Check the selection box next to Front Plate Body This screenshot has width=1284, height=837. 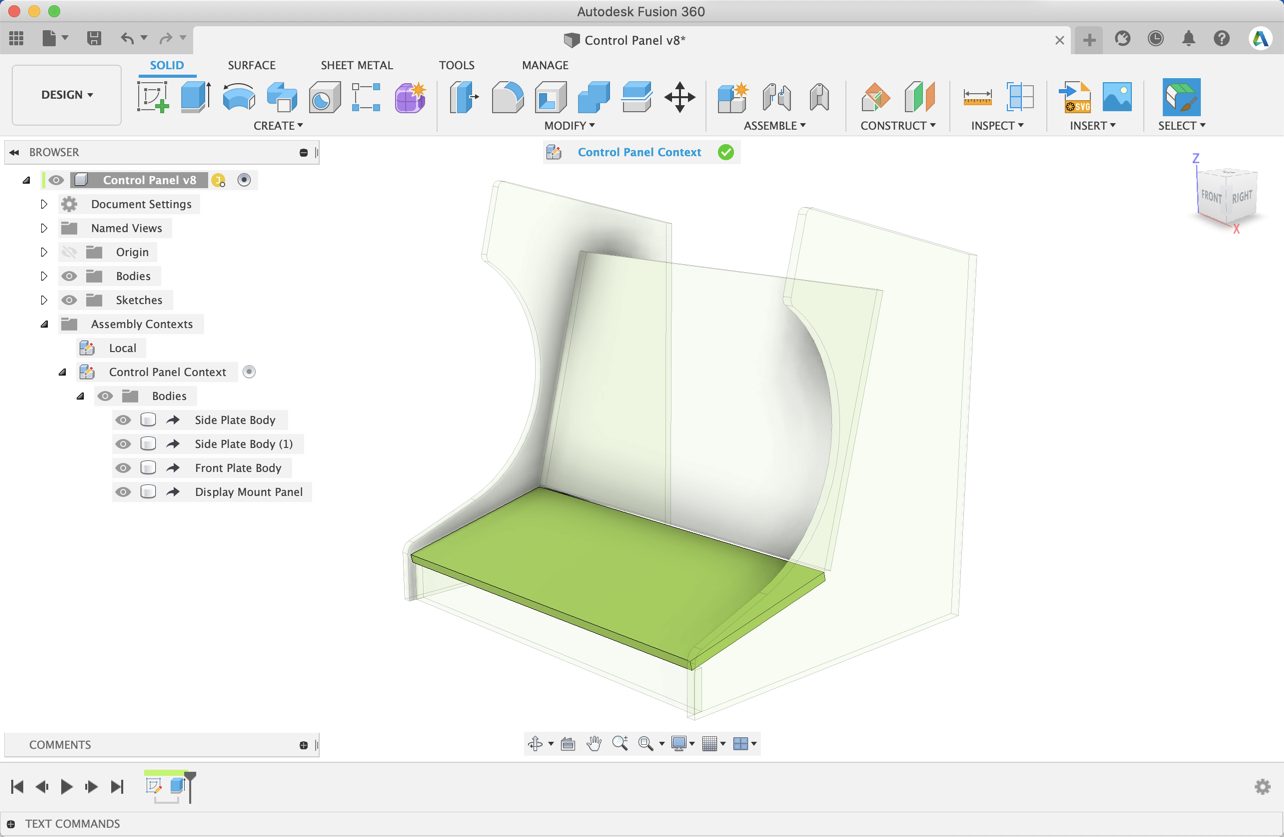[148, 467]
